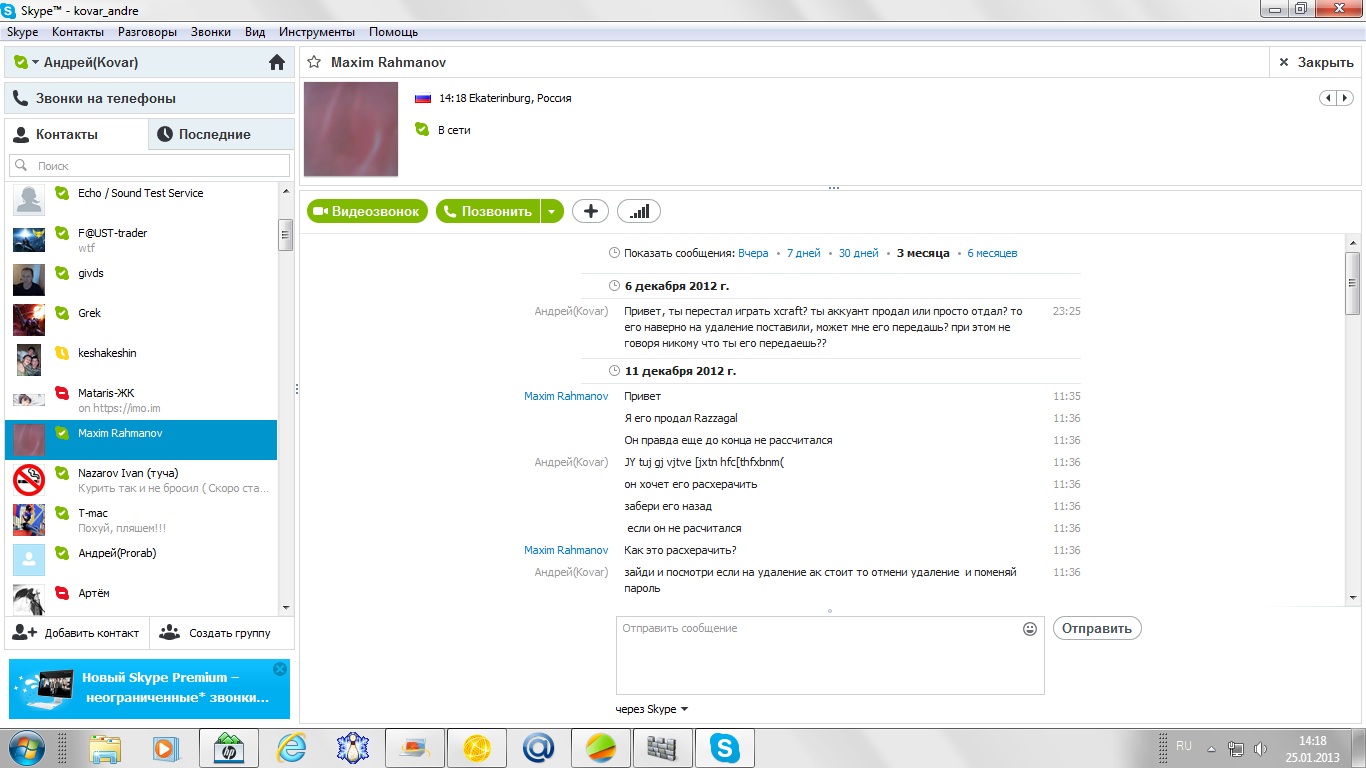This screenshot has width=1366, height=768.
Task: Open conversation with Grek
Action: (x=141, y=320)
